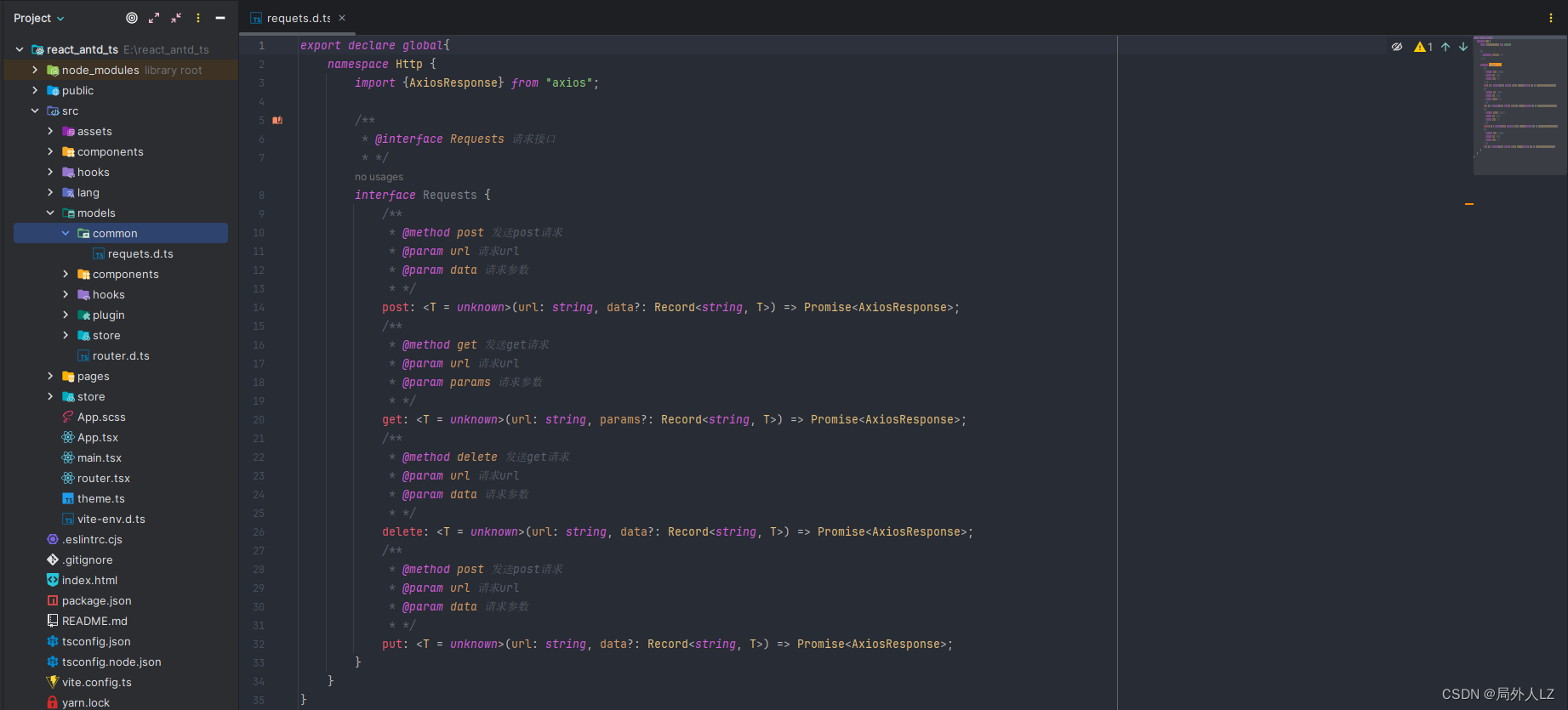This screenshot has height=710, width=1568.
Task: Click the Select Opened File target icon
Action: [132, 18]
